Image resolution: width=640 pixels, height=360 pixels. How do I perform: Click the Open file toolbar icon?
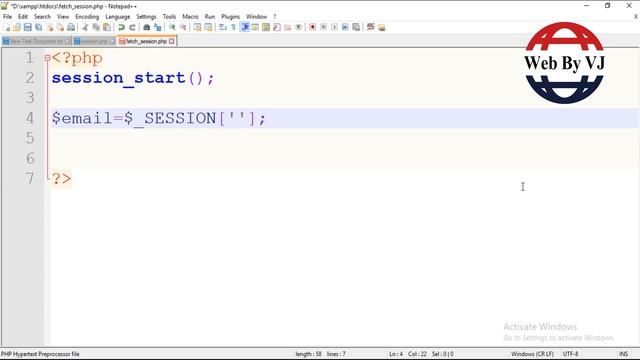coord(17,27)
